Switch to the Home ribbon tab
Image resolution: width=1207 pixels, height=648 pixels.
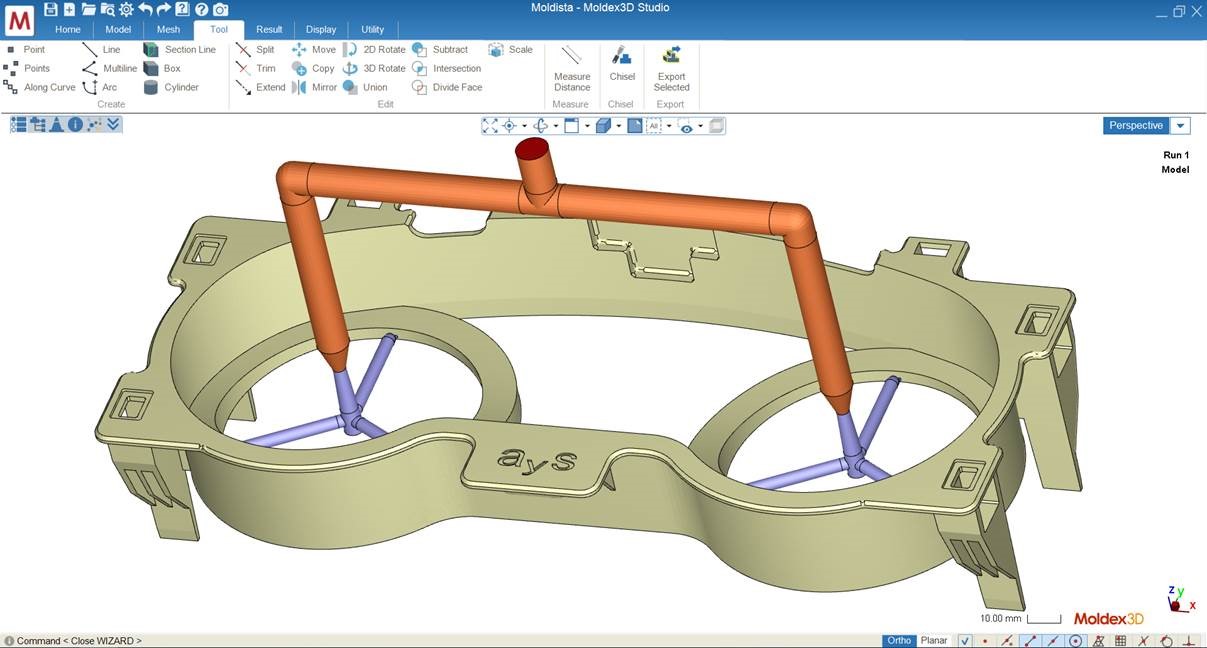click(68, 30)
